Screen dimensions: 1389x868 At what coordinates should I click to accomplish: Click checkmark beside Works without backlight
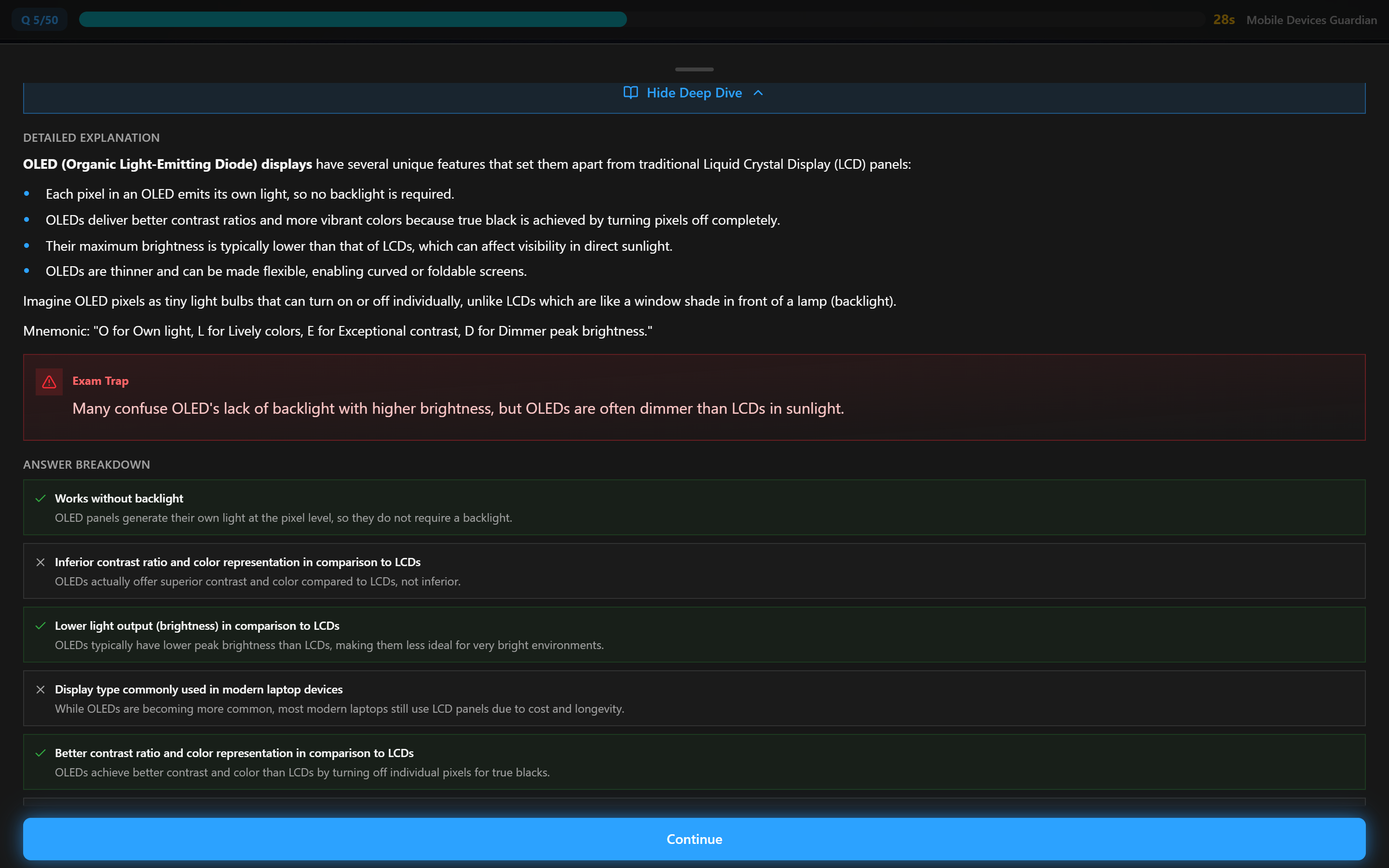click(x=40, y=498)
